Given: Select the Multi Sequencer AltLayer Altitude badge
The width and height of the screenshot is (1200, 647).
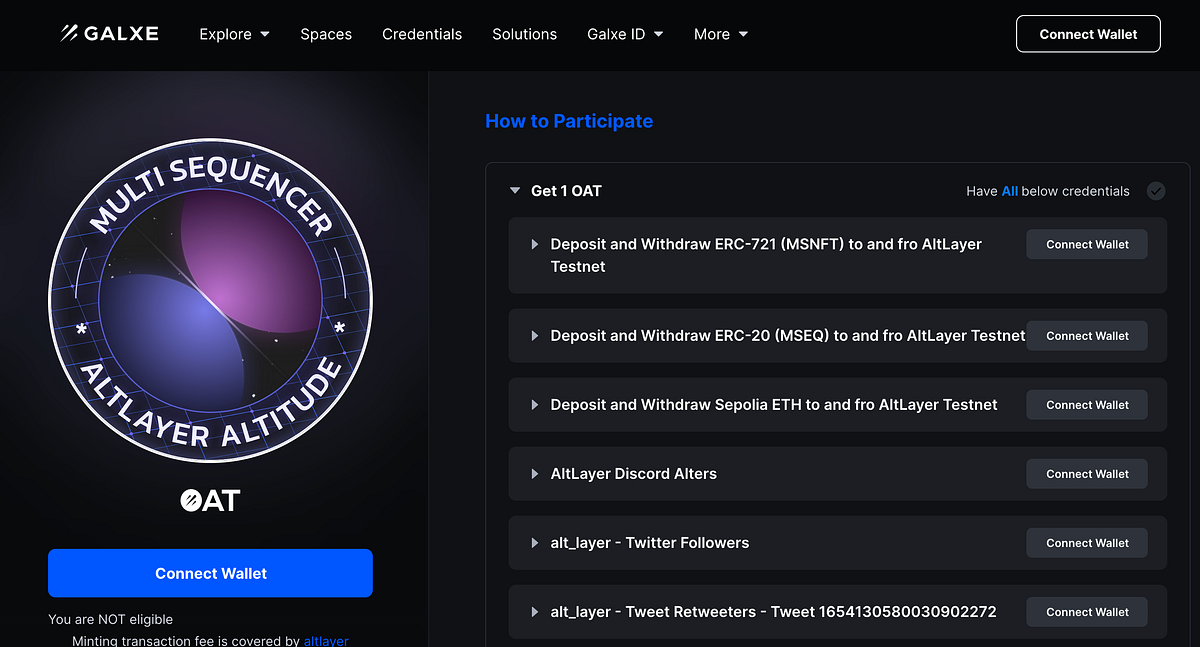Looking at the screenshot, I should pos(210,300).
